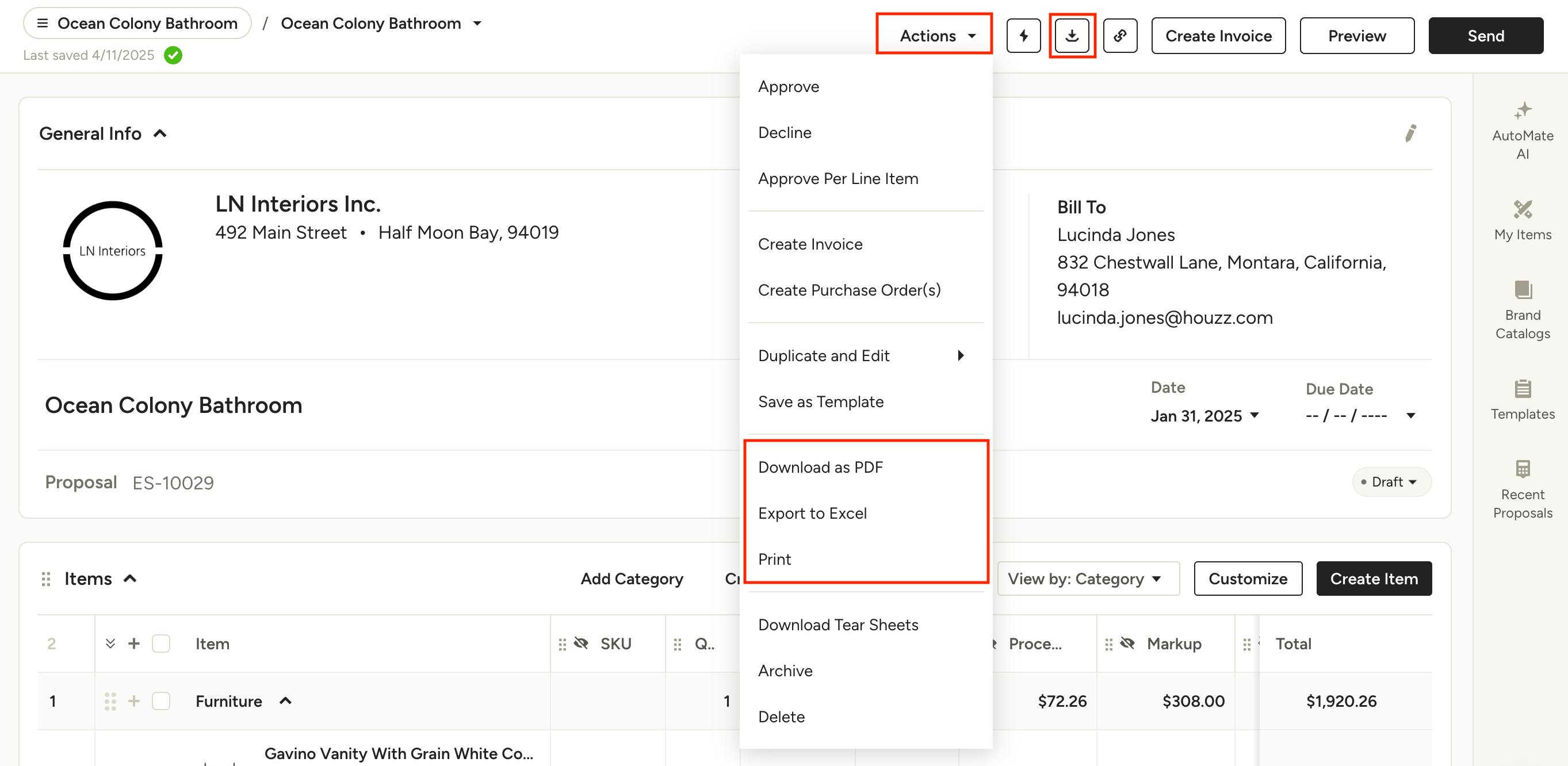Click the copy link icon button
The image size is (1568, 766).
pyautogui.click(x=1120, y=36)
